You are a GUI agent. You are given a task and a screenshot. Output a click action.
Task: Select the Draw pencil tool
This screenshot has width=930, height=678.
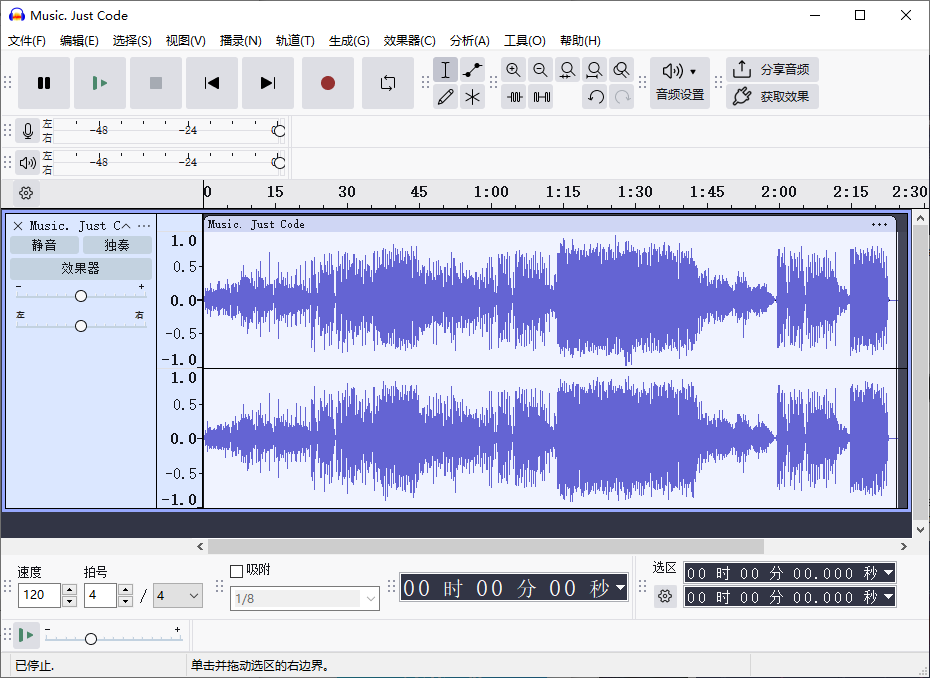coord(445,97)
